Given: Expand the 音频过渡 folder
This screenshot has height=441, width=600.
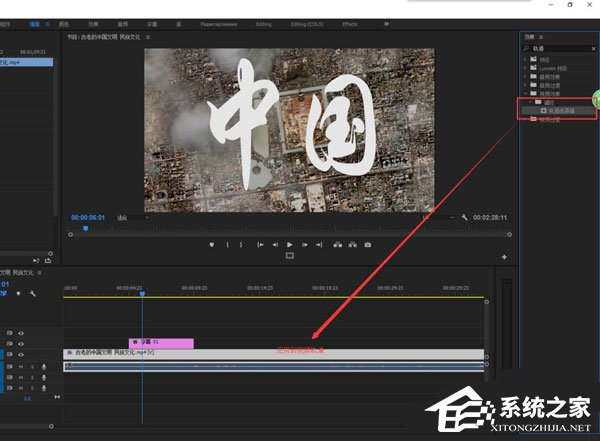Looking at the screenshot, I should [x=525, y=85].
